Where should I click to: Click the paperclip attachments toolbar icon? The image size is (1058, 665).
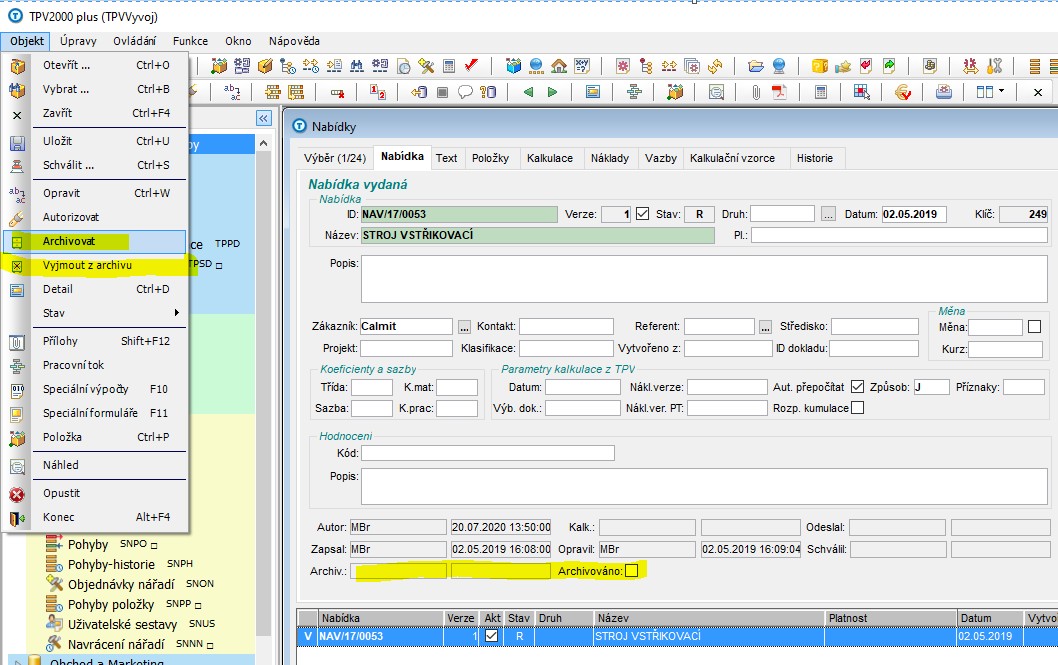[x=756, y=92]
